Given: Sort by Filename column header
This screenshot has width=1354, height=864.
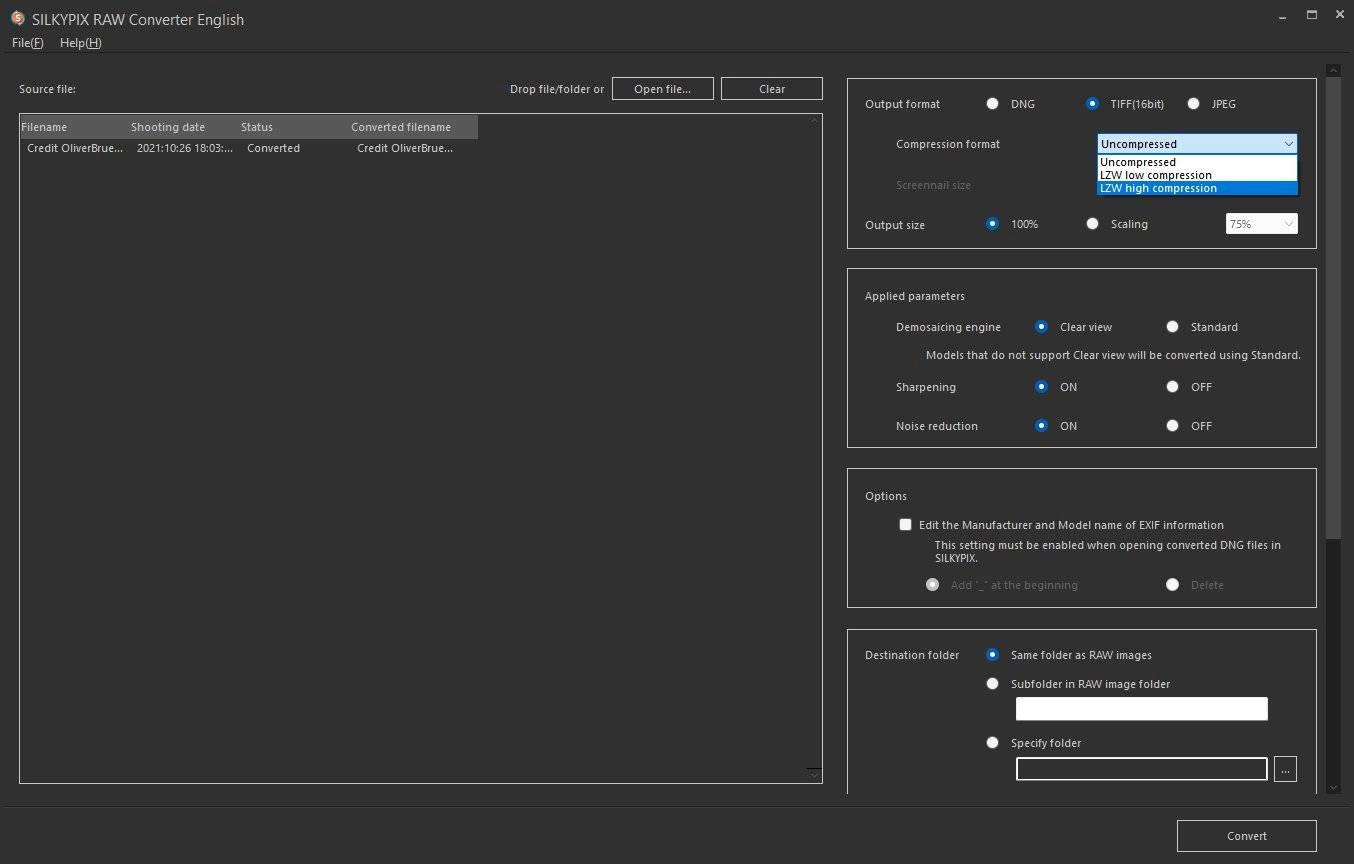Looking at the screenshot, I should pyautogui.click(x=74, y=127).
